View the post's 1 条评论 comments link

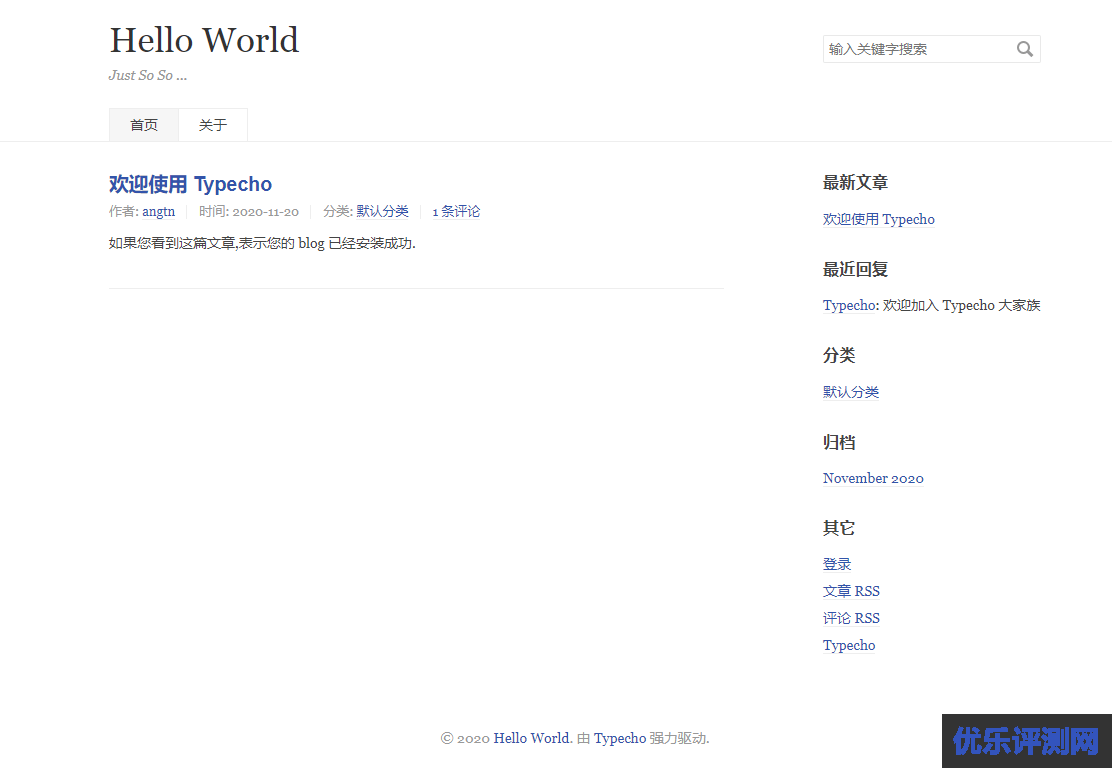(456, 211)
